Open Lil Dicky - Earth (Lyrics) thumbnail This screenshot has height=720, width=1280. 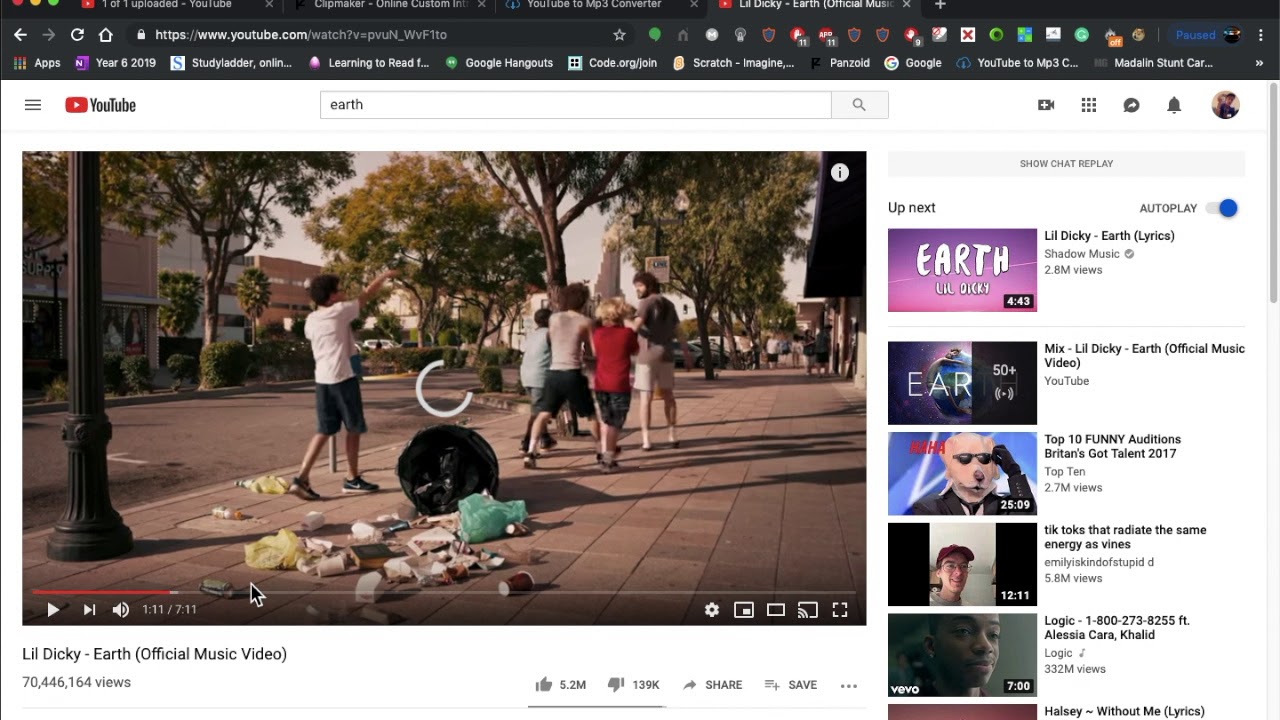pyautogui.click(x=962, y=270)
